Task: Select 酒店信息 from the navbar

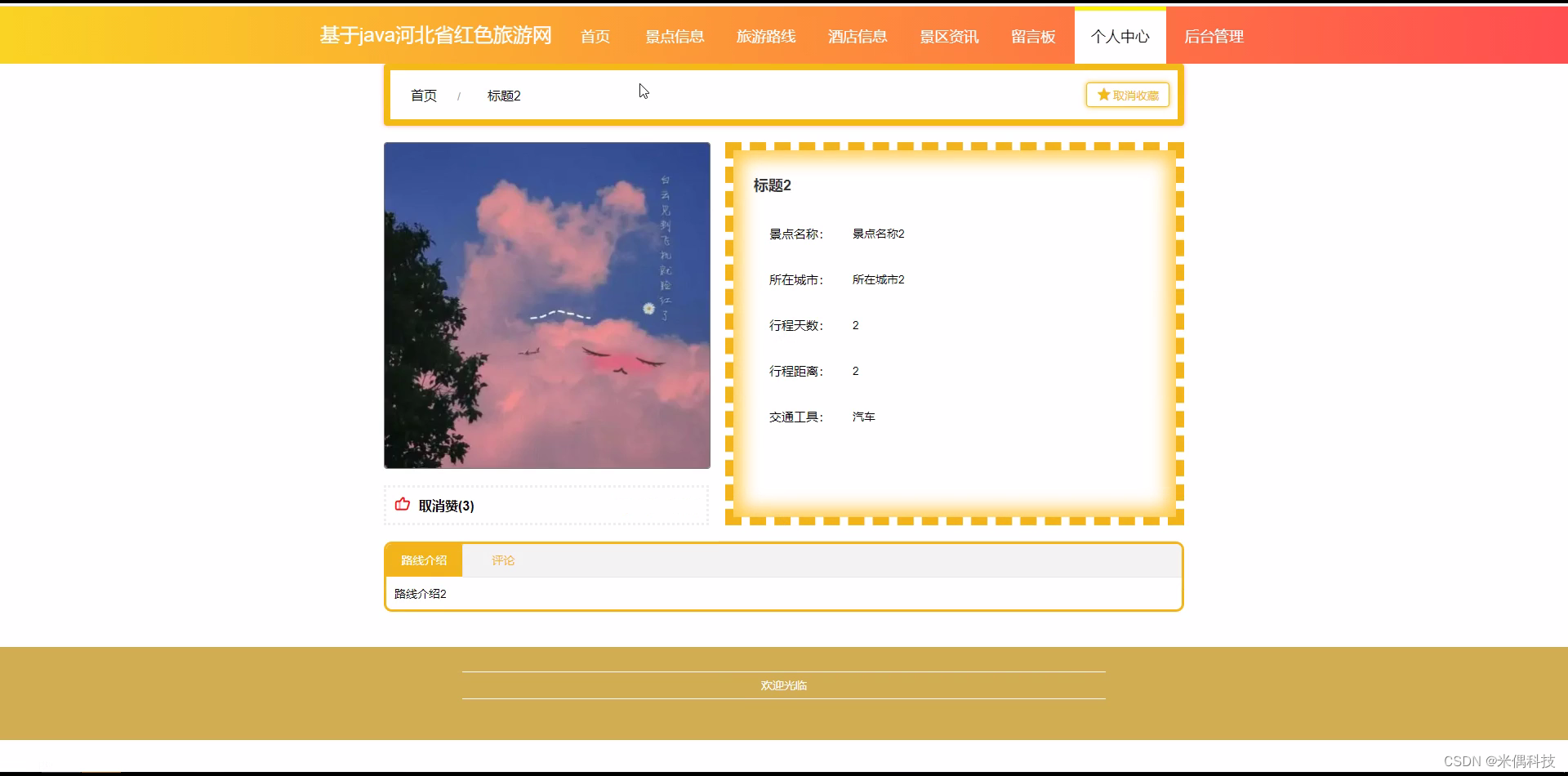Action: pos(856,36)
